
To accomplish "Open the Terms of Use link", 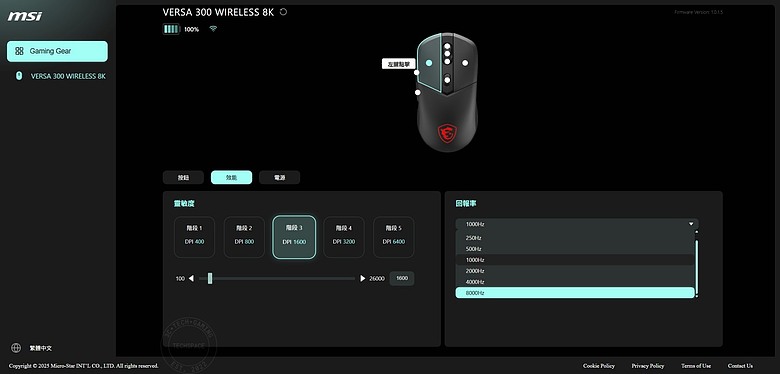I will tap(696, 366).
